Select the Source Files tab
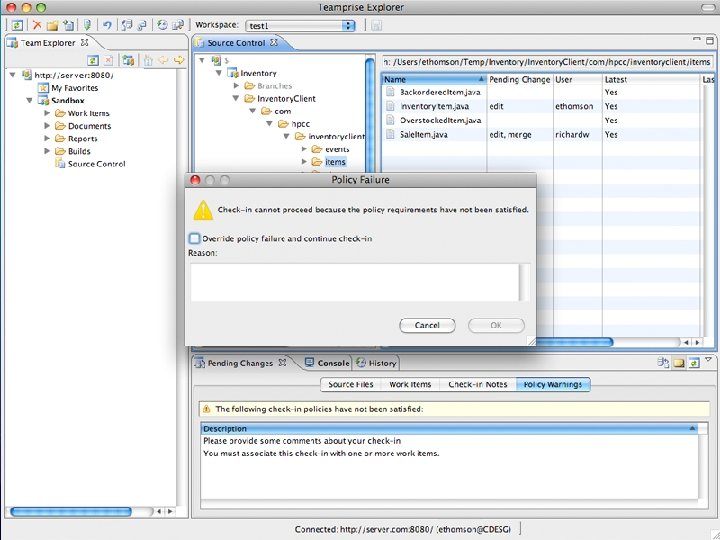The image size is (720, 540). (x=351, y=384)
